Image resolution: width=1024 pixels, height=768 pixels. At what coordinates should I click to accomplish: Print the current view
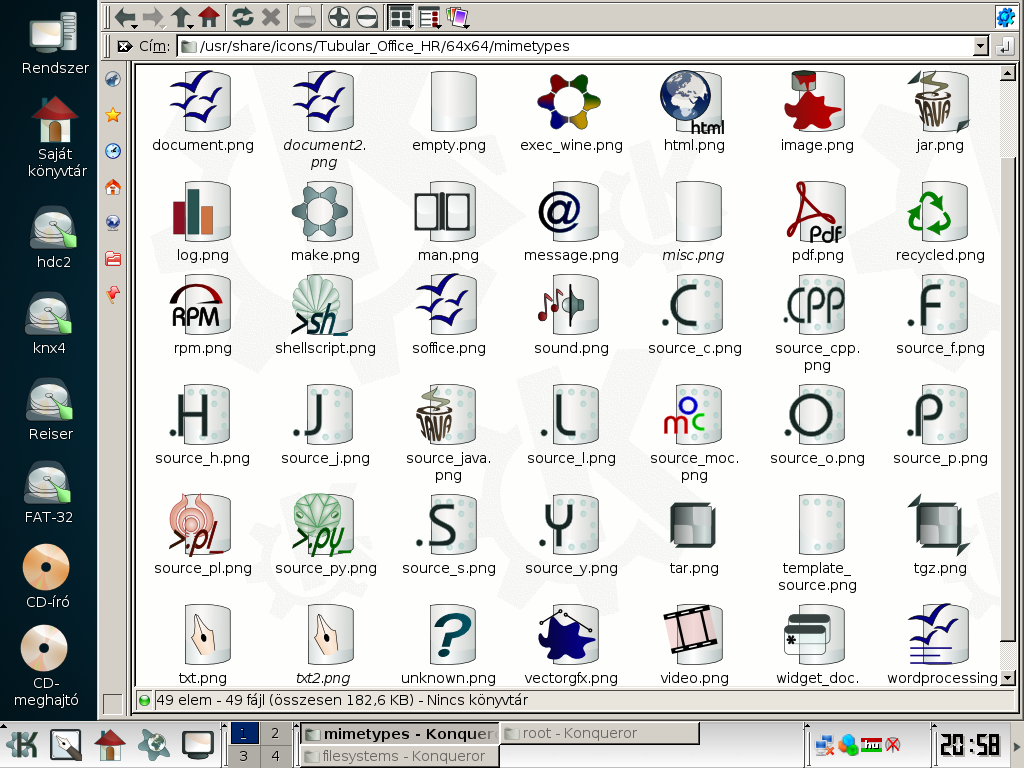pyautogui.click(x=304, y=17)
